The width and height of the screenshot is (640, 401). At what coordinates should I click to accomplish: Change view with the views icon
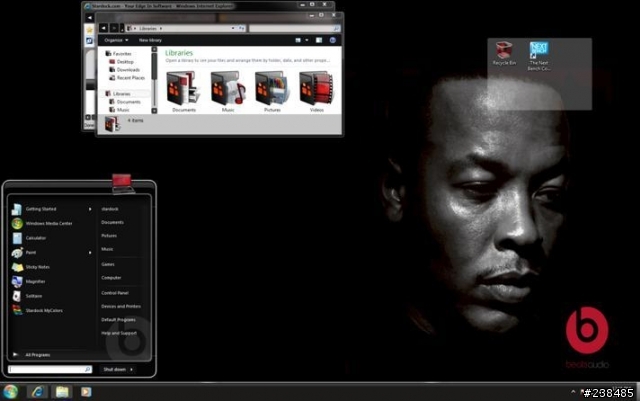click(x=298, y=40)
